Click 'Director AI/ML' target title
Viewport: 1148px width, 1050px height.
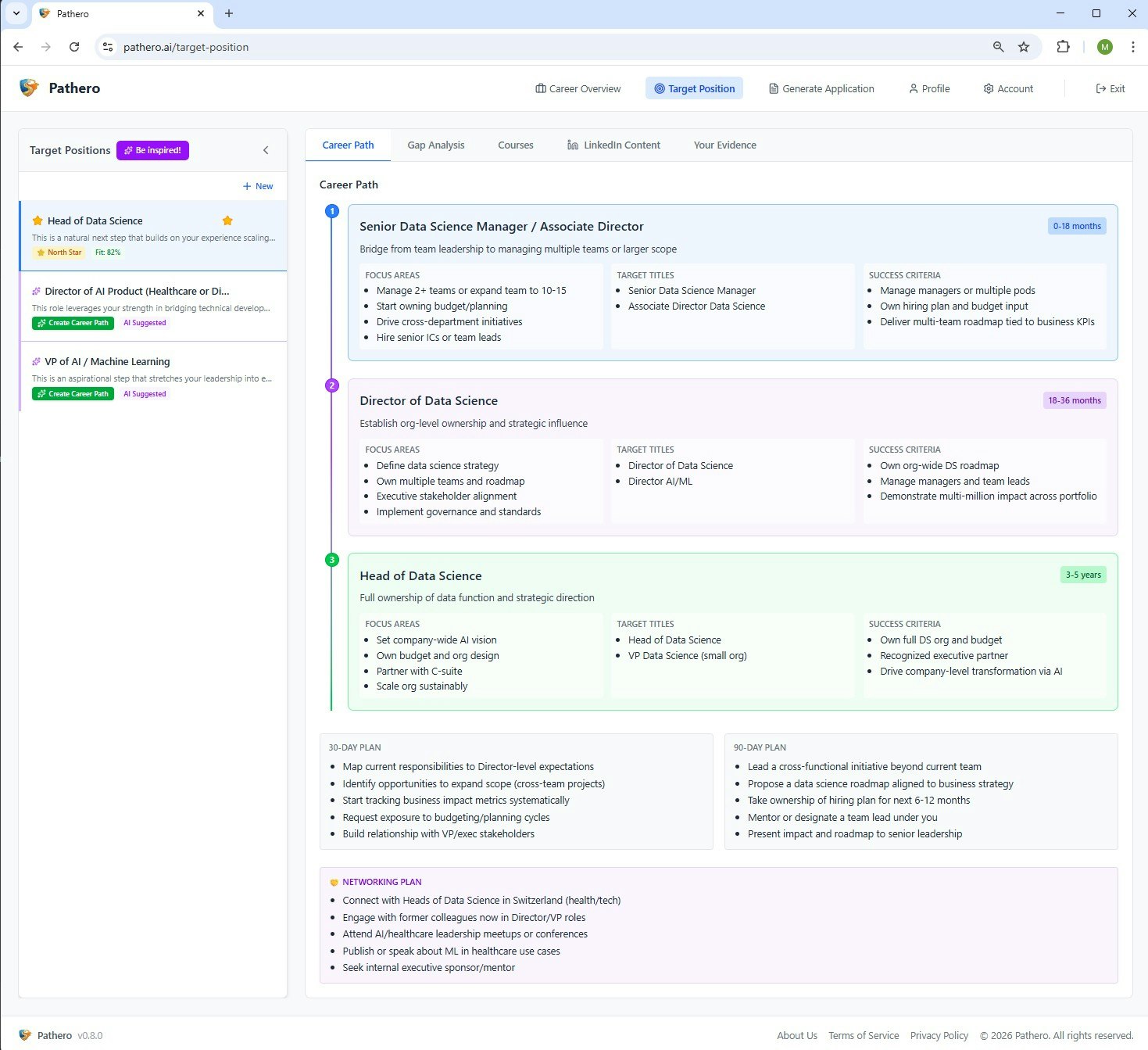(660, 481)
